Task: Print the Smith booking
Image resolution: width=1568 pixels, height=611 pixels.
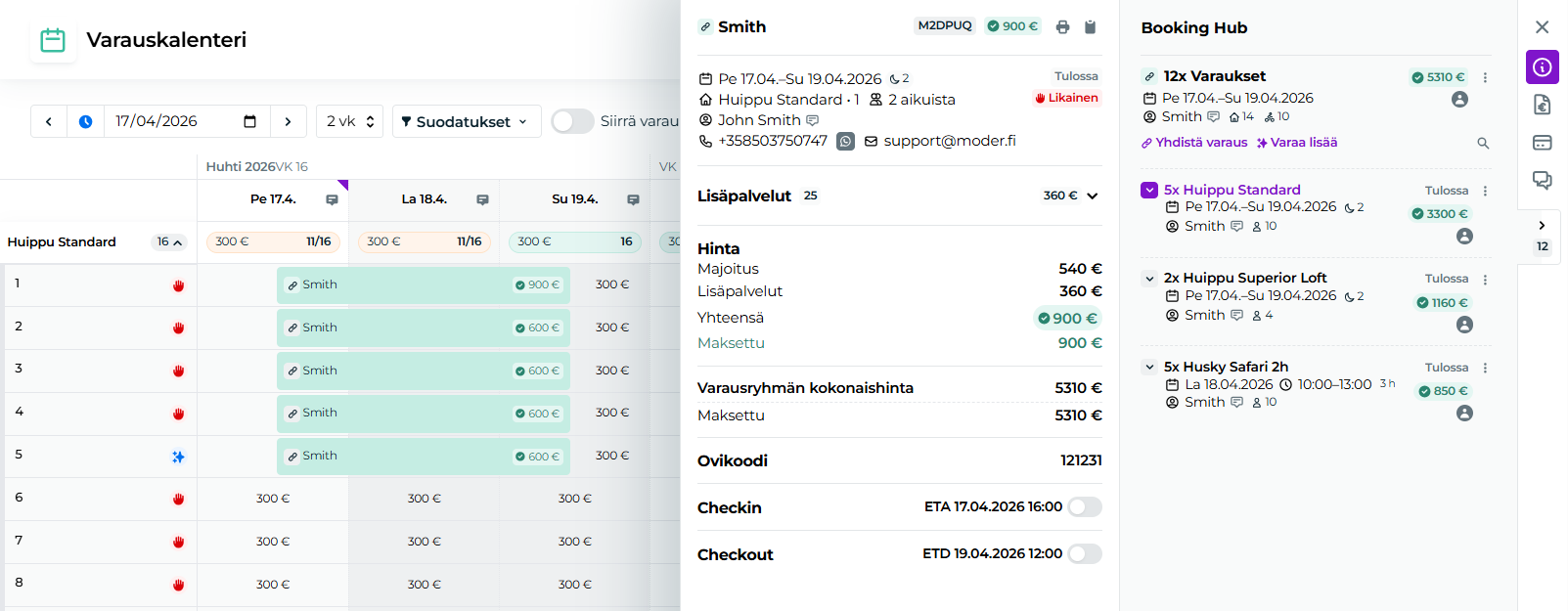Action: click(x=1062, y=27)
